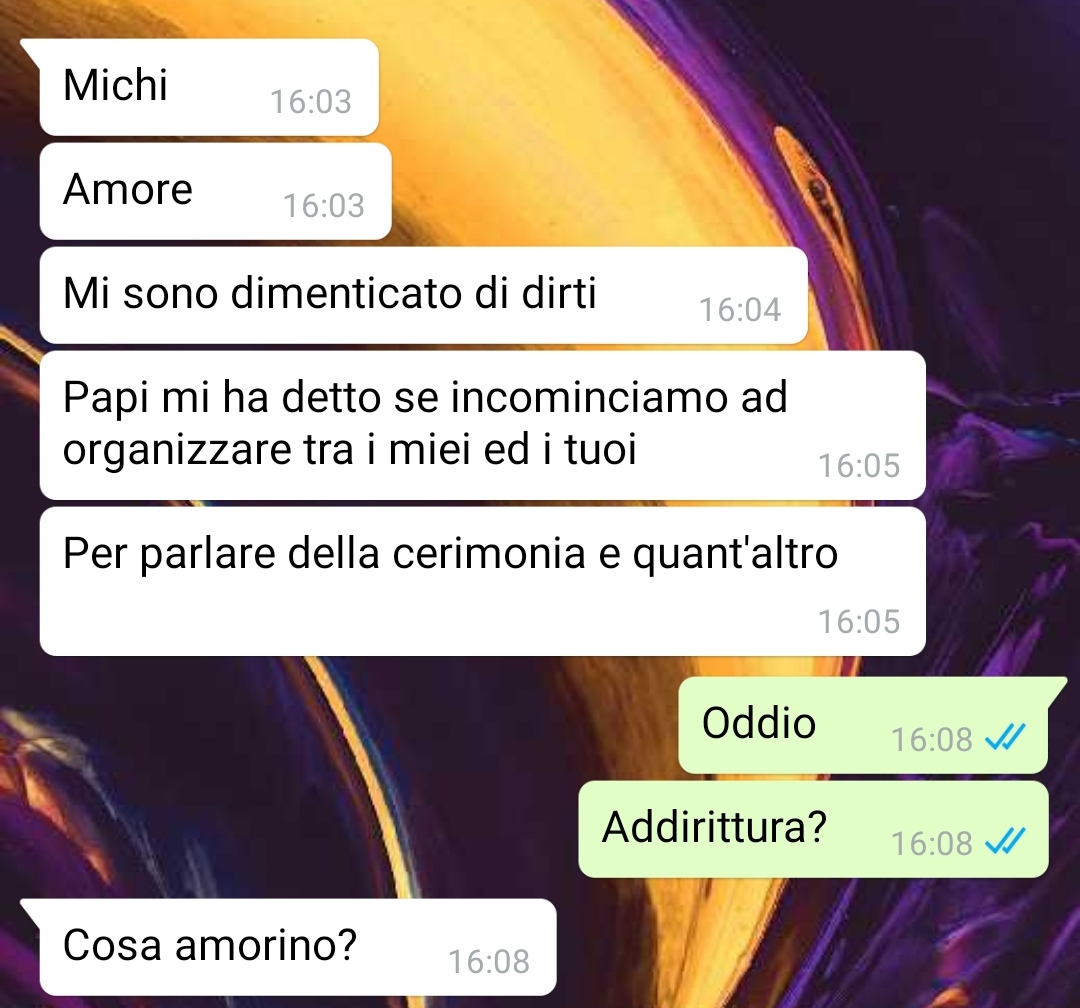Image resolution: width=1080 pixels, height=1008 pixels.
Task: Tap the green Addirittura? sent message
Action: pyautogui.click(x=813, y=829)
